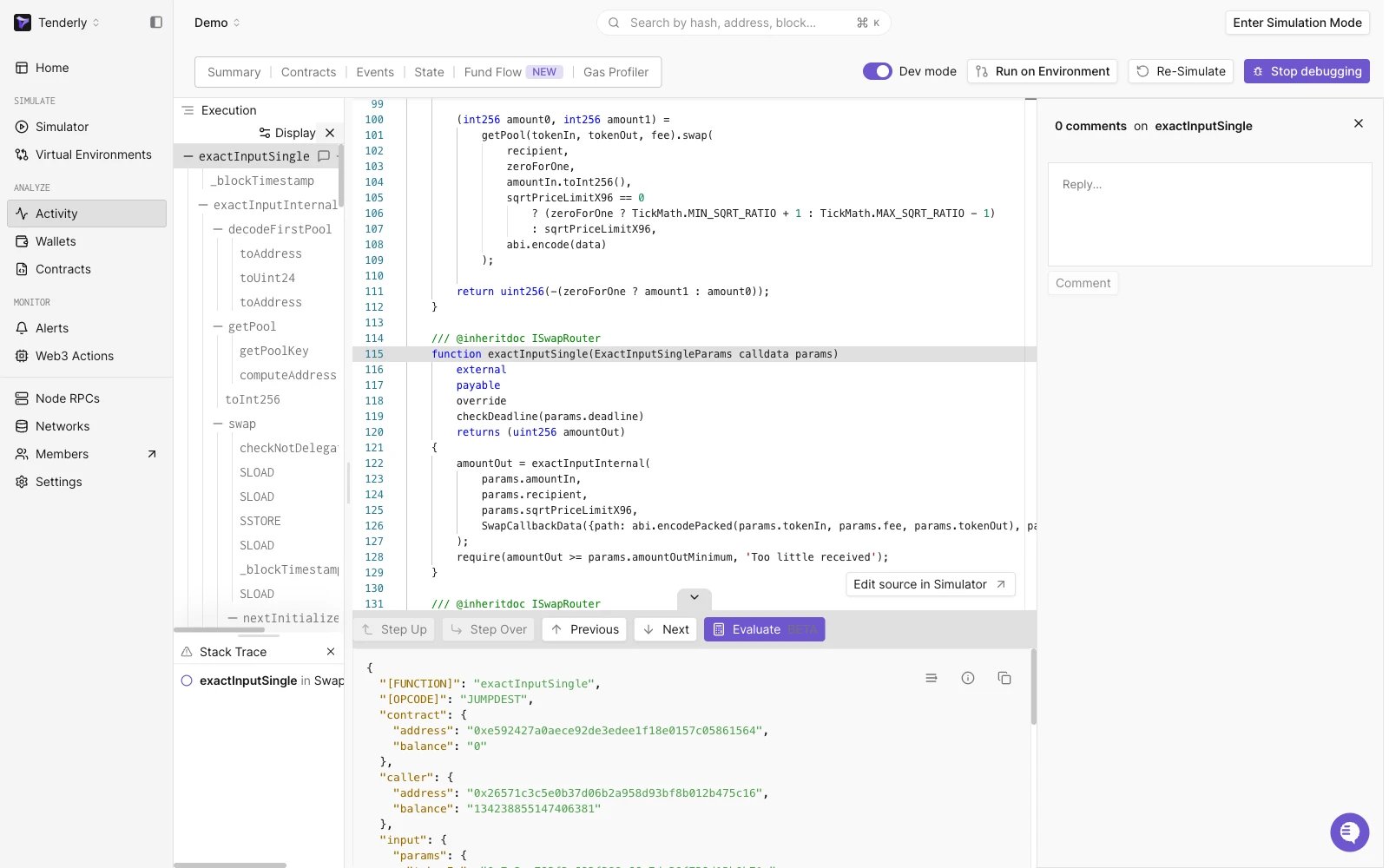Toggle Dev mode switch
The height and width of the screenshot is (868, 1389).
pyautogui.click(x=878, y=71)
